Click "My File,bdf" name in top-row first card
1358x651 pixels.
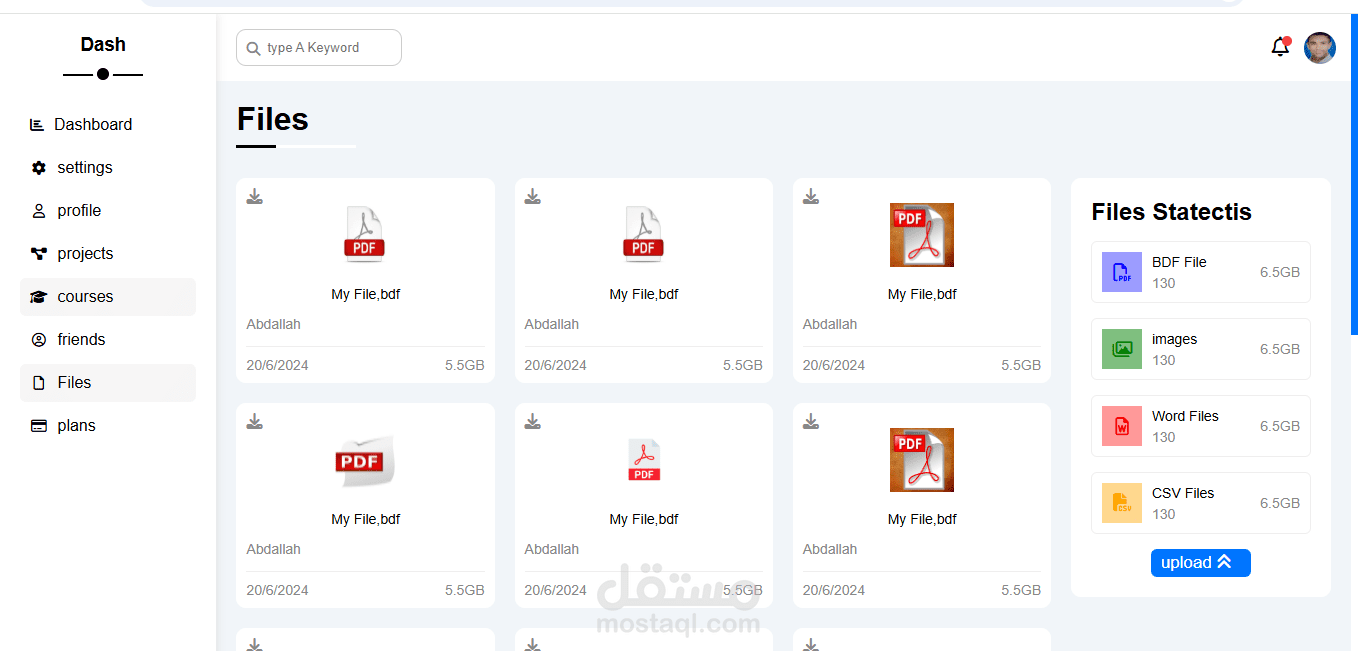coord(365,294)
